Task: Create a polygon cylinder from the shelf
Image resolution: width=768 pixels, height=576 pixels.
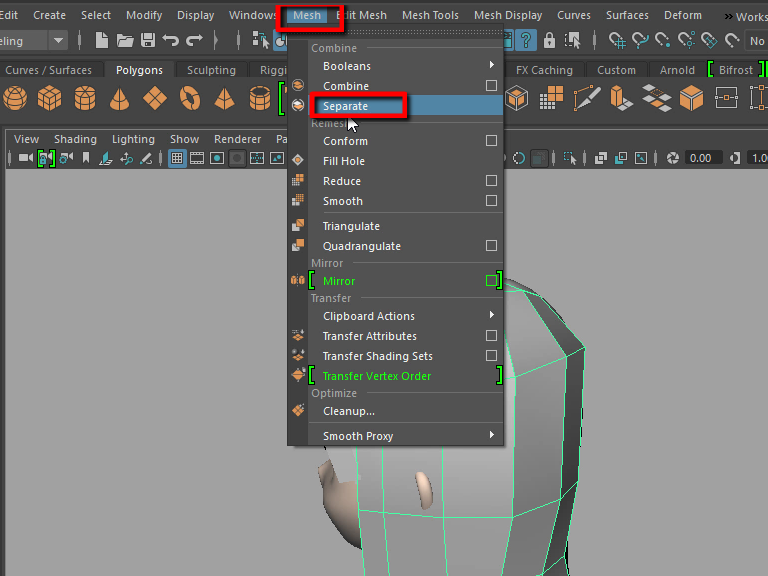Action: click(84, 98)
